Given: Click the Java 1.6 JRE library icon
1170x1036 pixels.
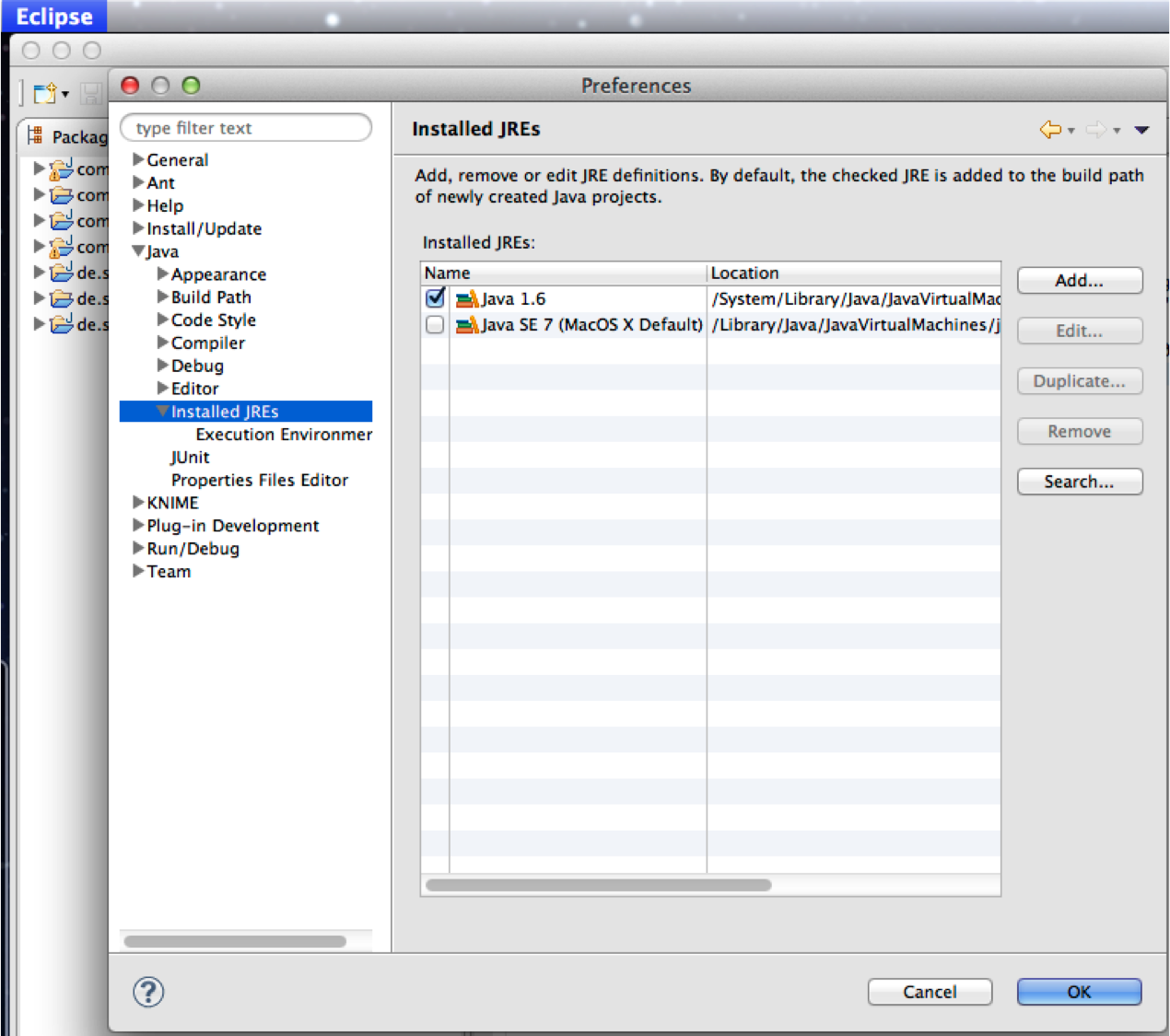Looking at the screenshot, I should click(x=467, y=299).
